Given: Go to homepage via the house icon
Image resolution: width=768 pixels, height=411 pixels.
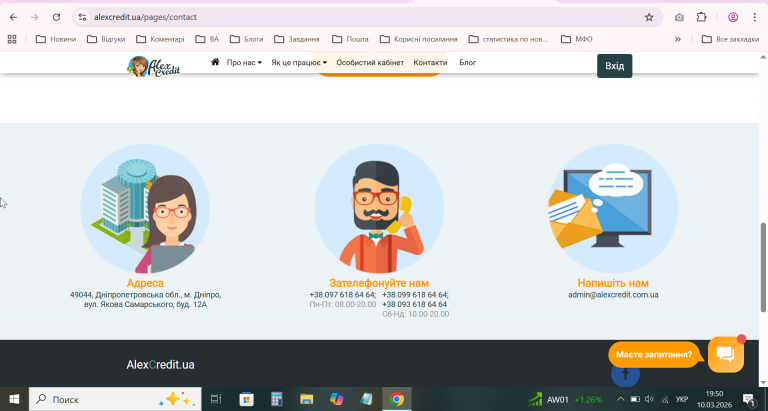Looking at the screenshot, I should (x=215, y=62).
